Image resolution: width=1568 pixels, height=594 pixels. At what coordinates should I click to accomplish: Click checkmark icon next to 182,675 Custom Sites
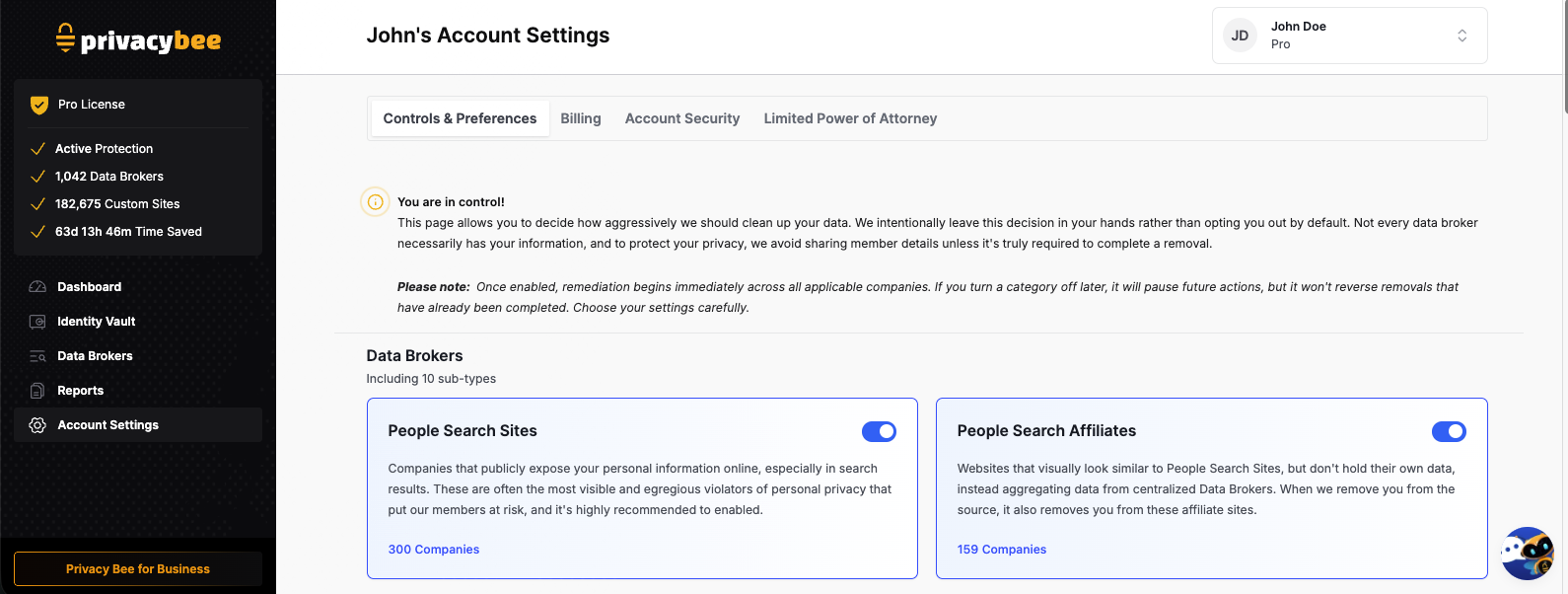(38, 204)
